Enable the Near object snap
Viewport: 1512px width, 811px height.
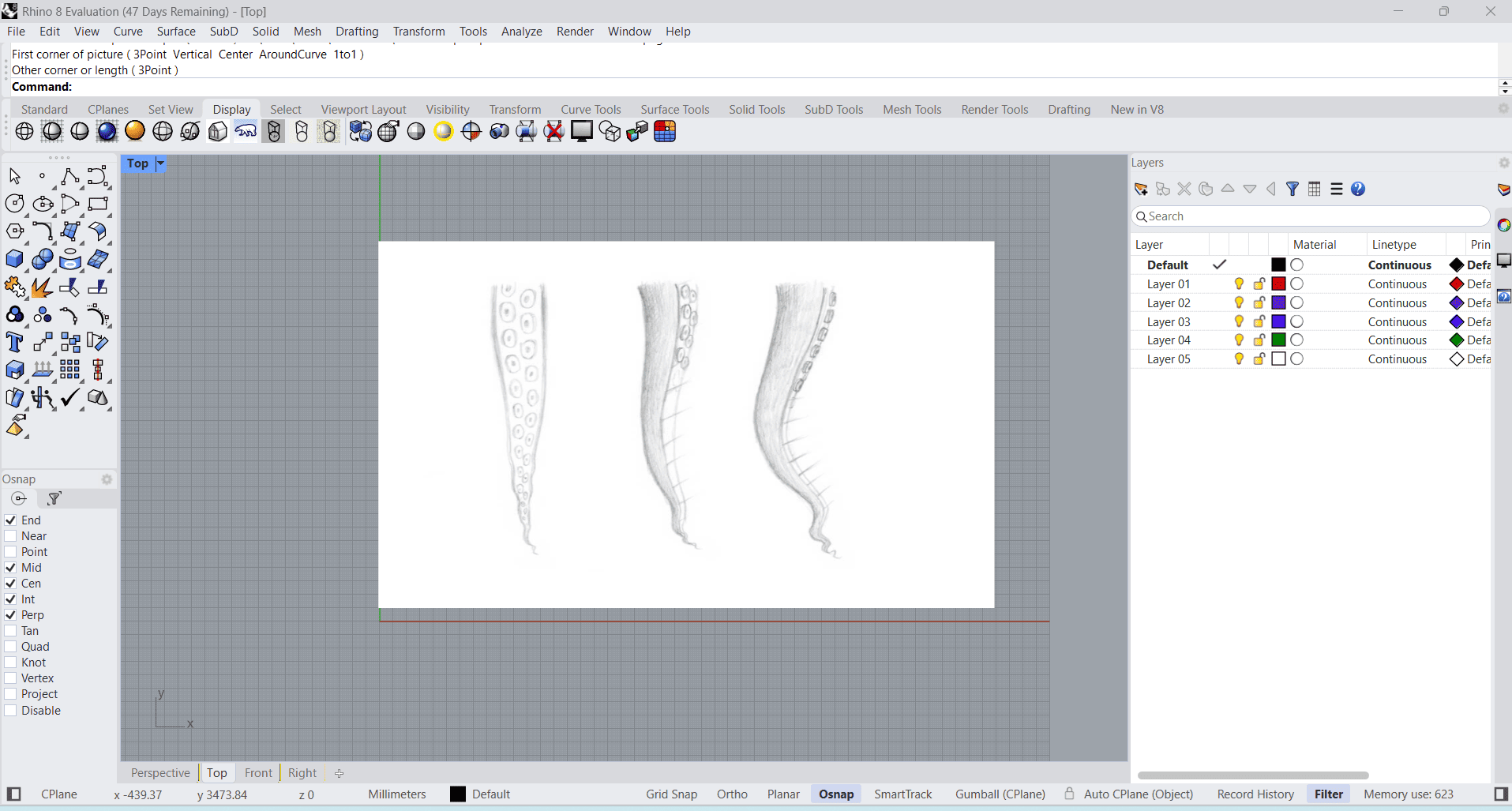point(11,536)
